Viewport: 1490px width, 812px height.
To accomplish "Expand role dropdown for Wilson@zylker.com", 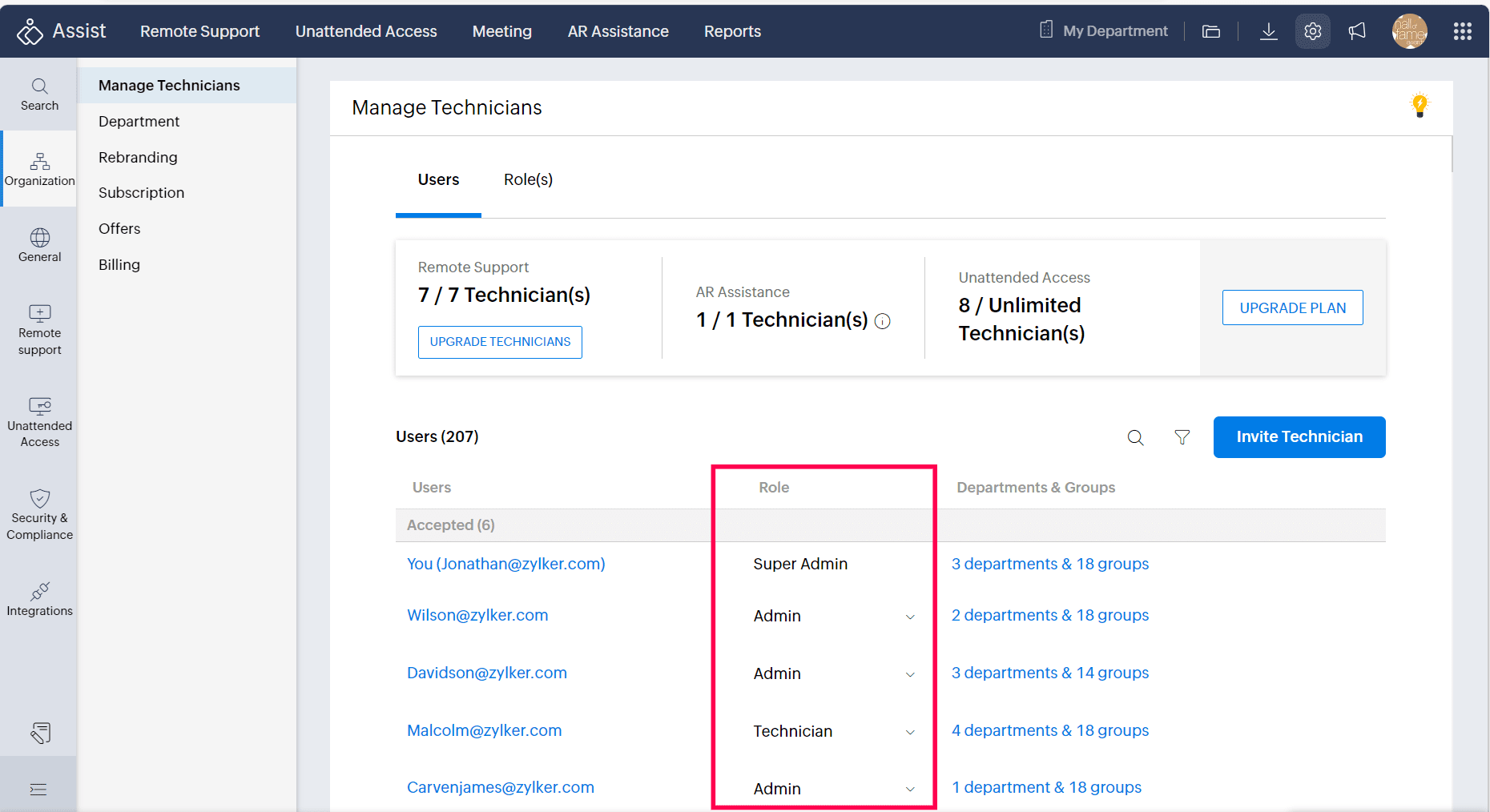I will point(910,617).
